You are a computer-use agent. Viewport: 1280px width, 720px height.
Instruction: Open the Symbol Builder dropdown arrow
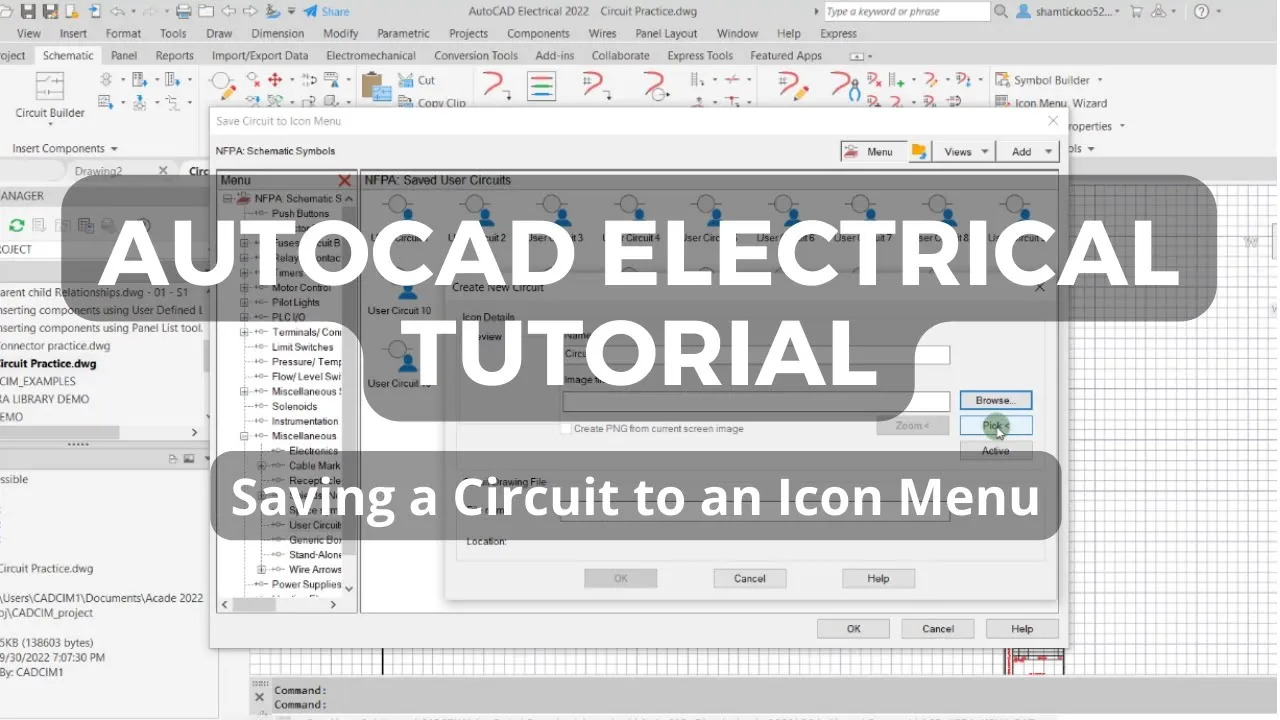point(1100,80)
